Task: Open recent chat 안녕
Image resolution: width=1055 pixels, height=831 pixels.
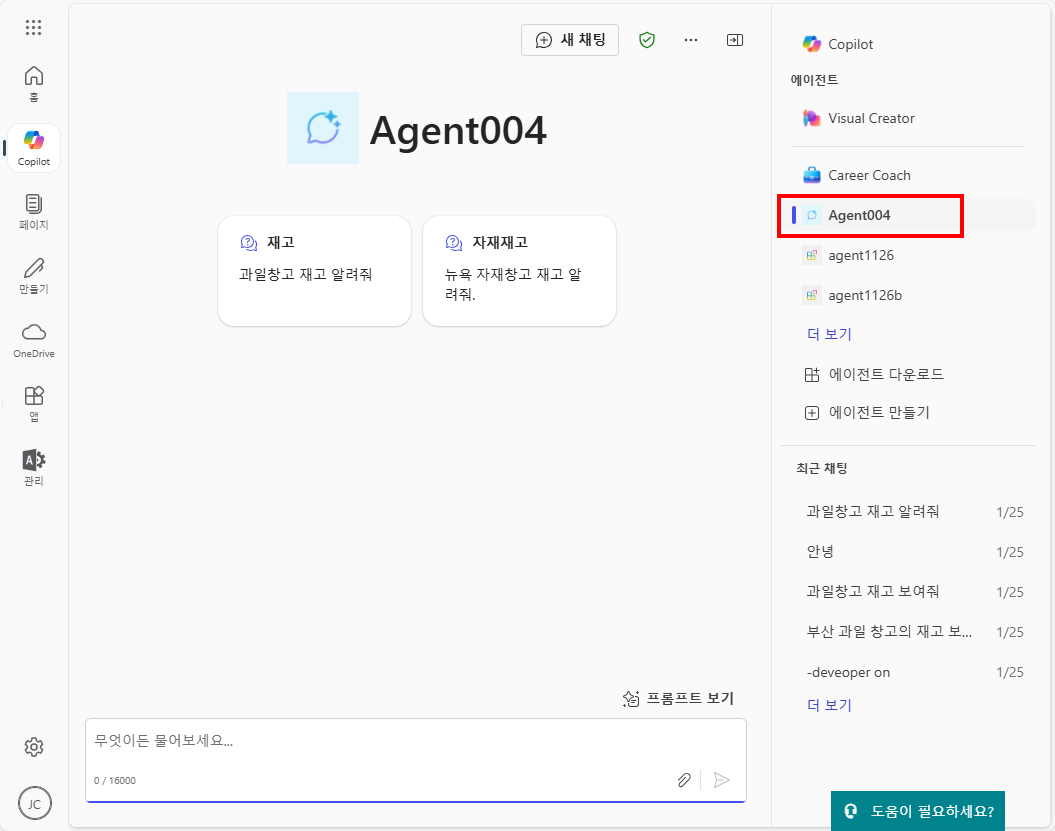Action: point(914,552)
